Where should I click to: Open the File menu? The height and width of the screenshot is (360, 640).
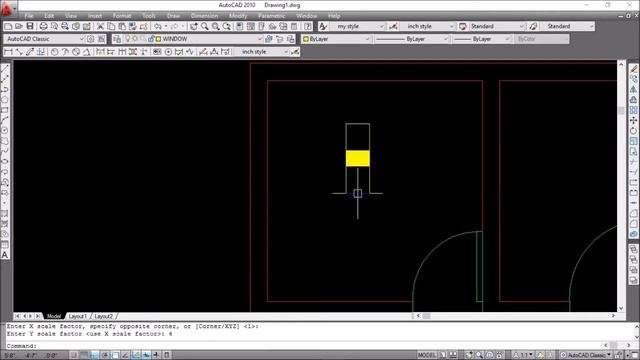29,16
